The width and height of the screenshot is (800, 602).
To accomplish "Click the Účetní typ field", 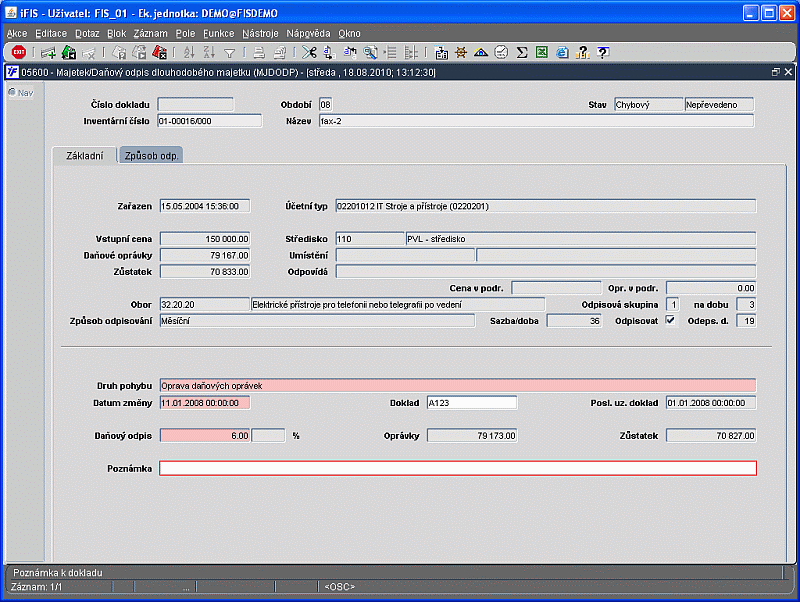I will [545, 206].
